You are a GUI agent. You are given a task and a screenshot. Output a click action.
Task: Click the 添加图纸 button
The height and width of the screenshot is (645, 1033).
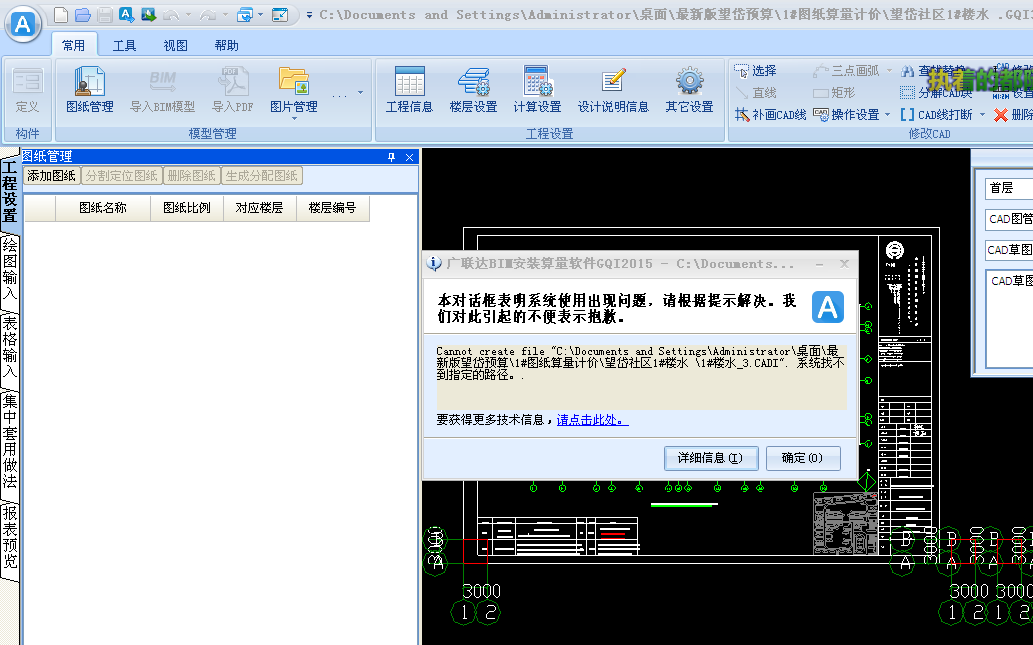pyautogui.click(x=51, y=176)
